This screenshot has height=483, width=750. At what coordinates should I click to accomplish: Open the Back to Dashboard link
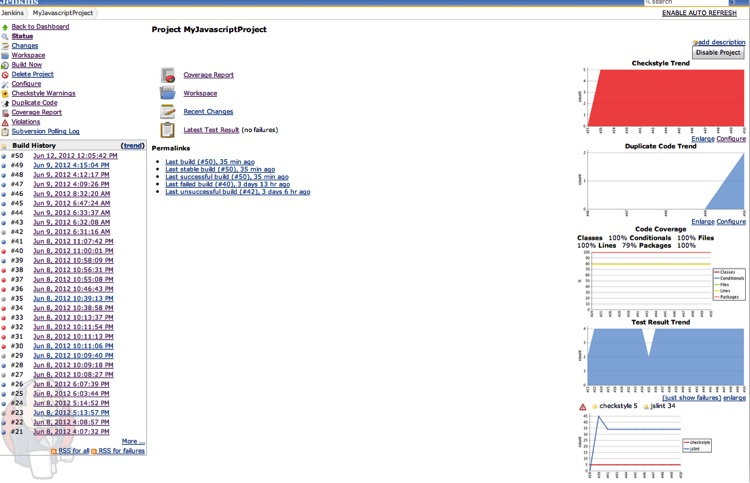(40, 27)
